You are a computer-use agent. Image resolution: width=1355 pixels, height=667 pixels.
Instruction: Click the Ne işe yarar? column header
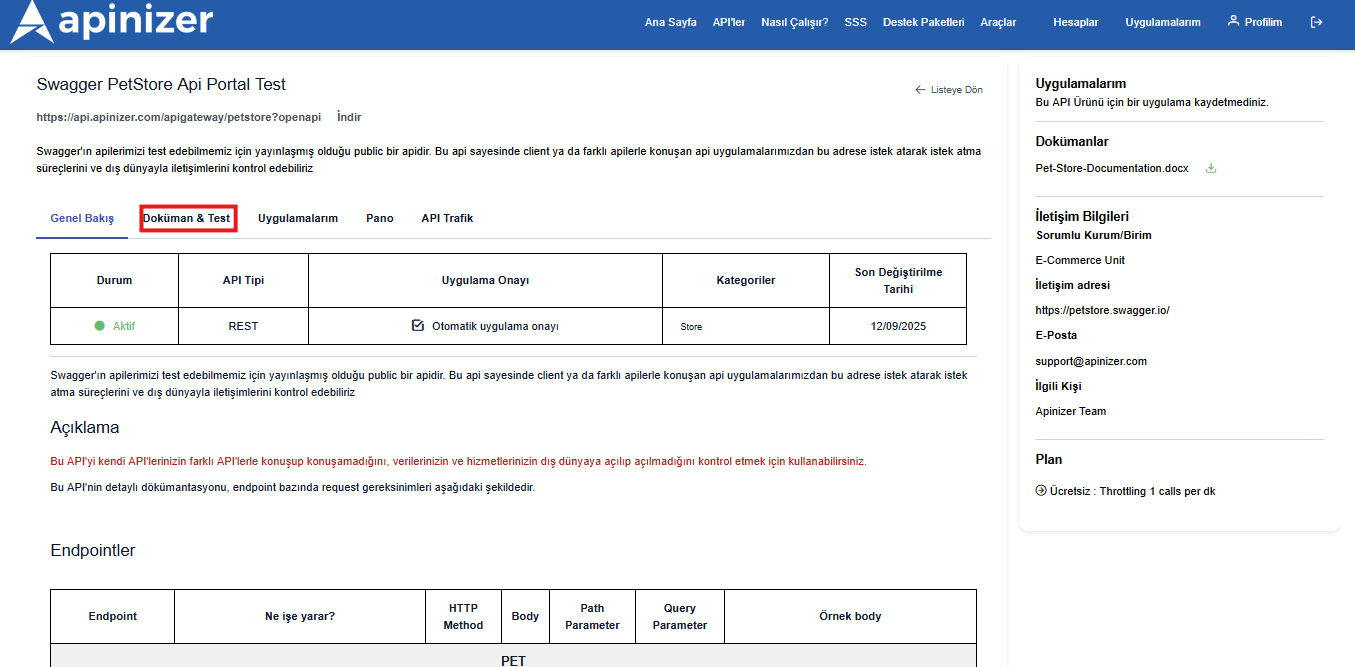[300, 616]
